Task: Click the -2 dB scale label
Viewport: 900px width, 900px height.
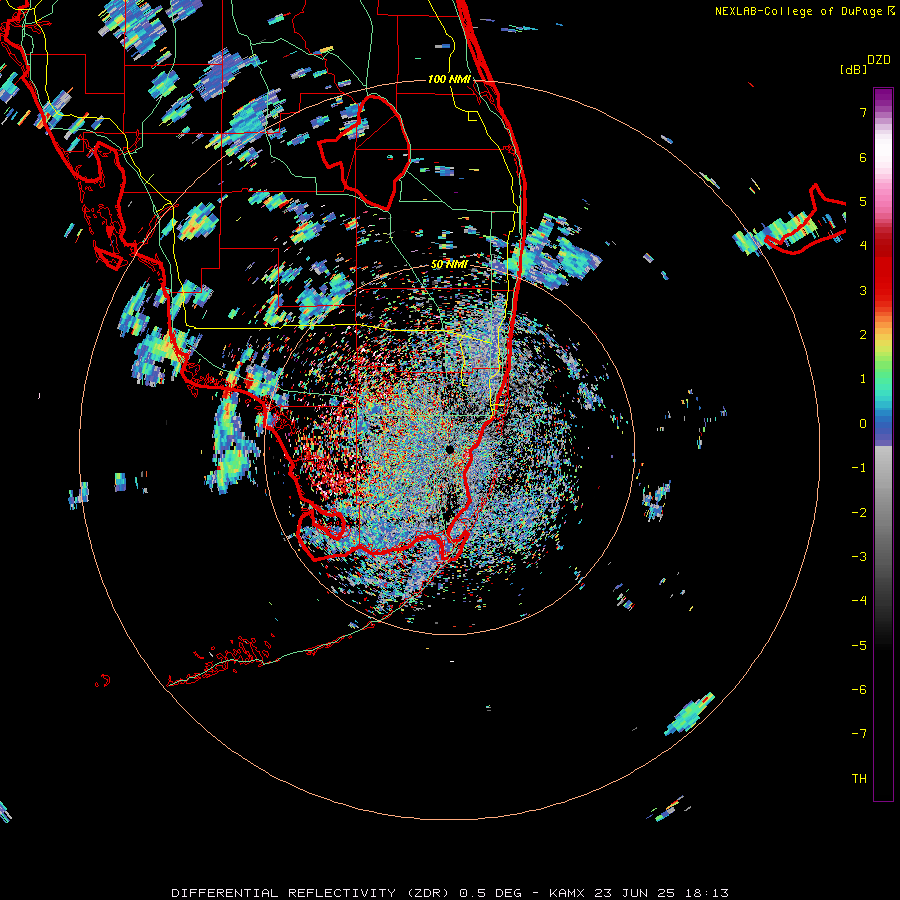Action: [x=859, y=513]
